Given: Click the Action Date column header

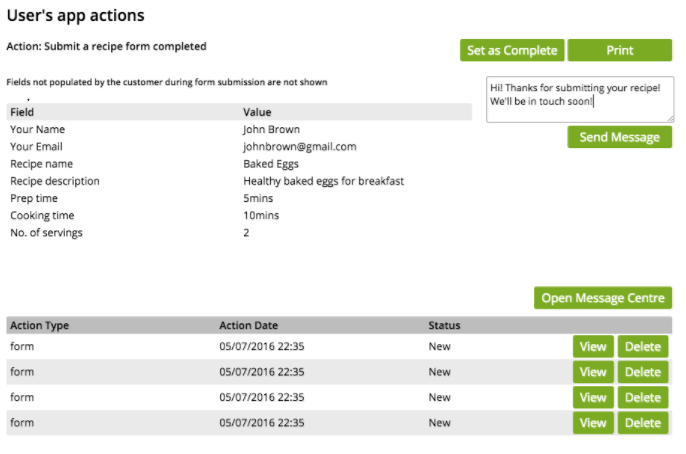Looking at the screenshot, I should [249, 326].
